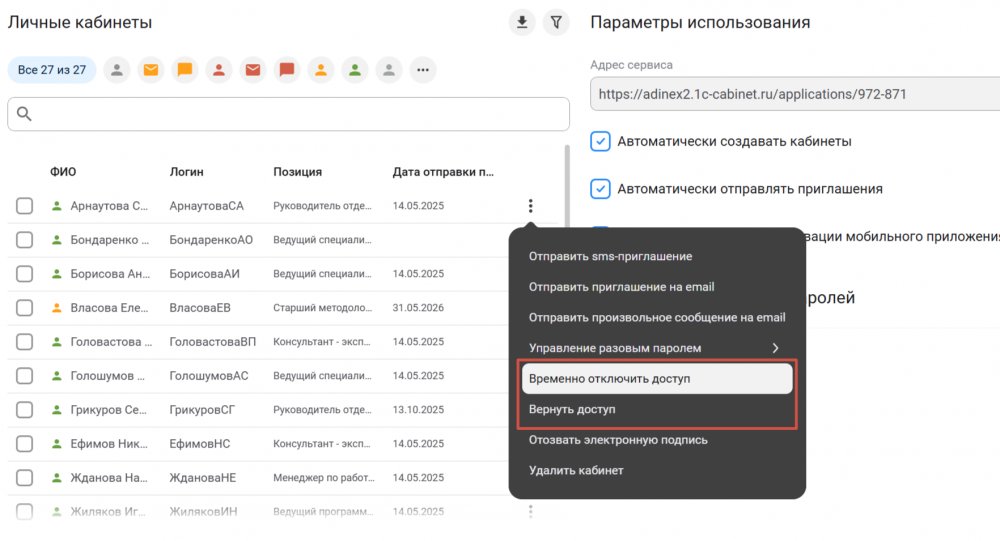This screenshot has height=541, width=1000.
Task: Disable Автоматически отправлять приглашения checkbox
Action: point(600,189)
